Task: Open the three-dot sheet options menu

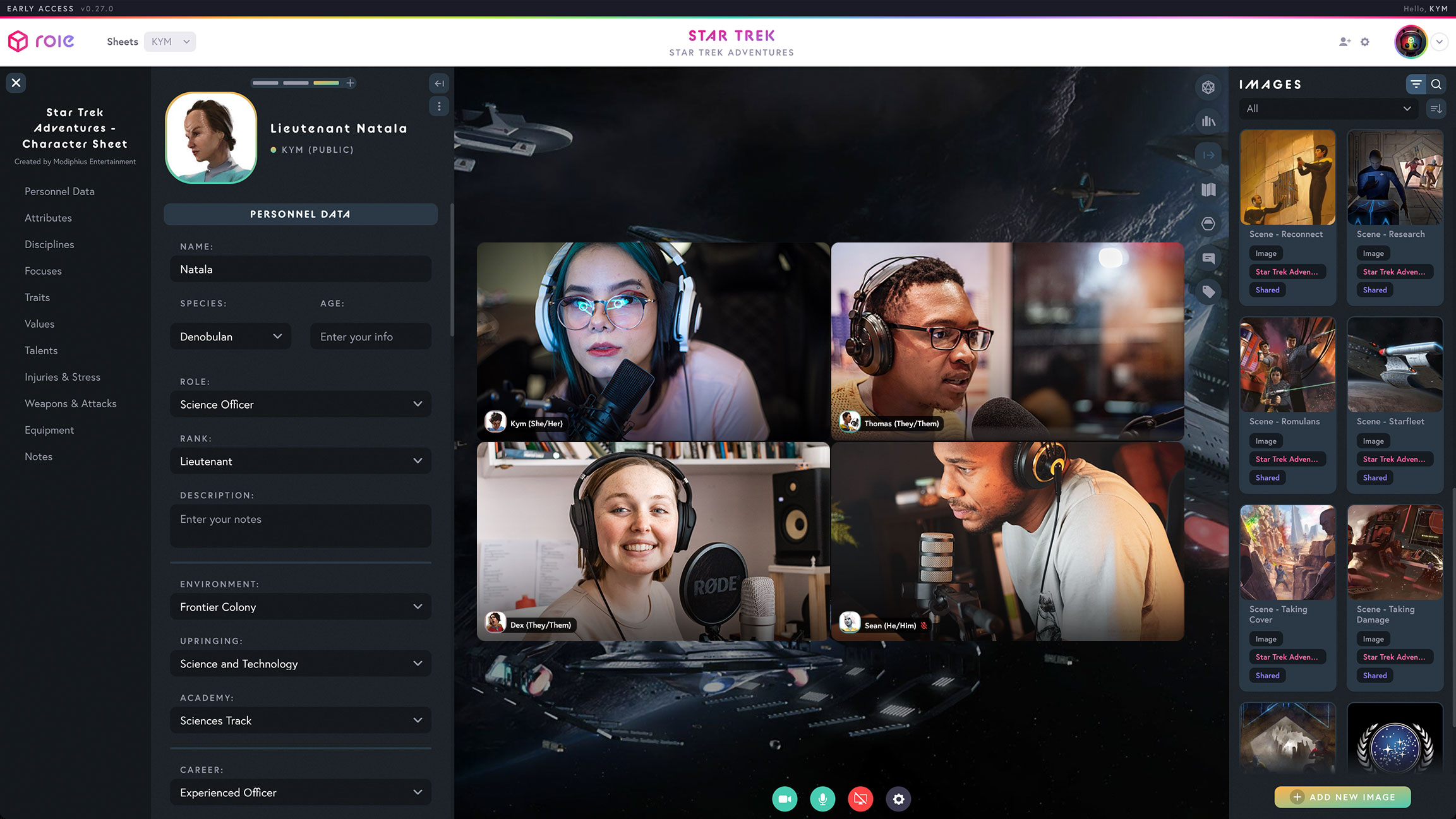Action: (439, 106)
